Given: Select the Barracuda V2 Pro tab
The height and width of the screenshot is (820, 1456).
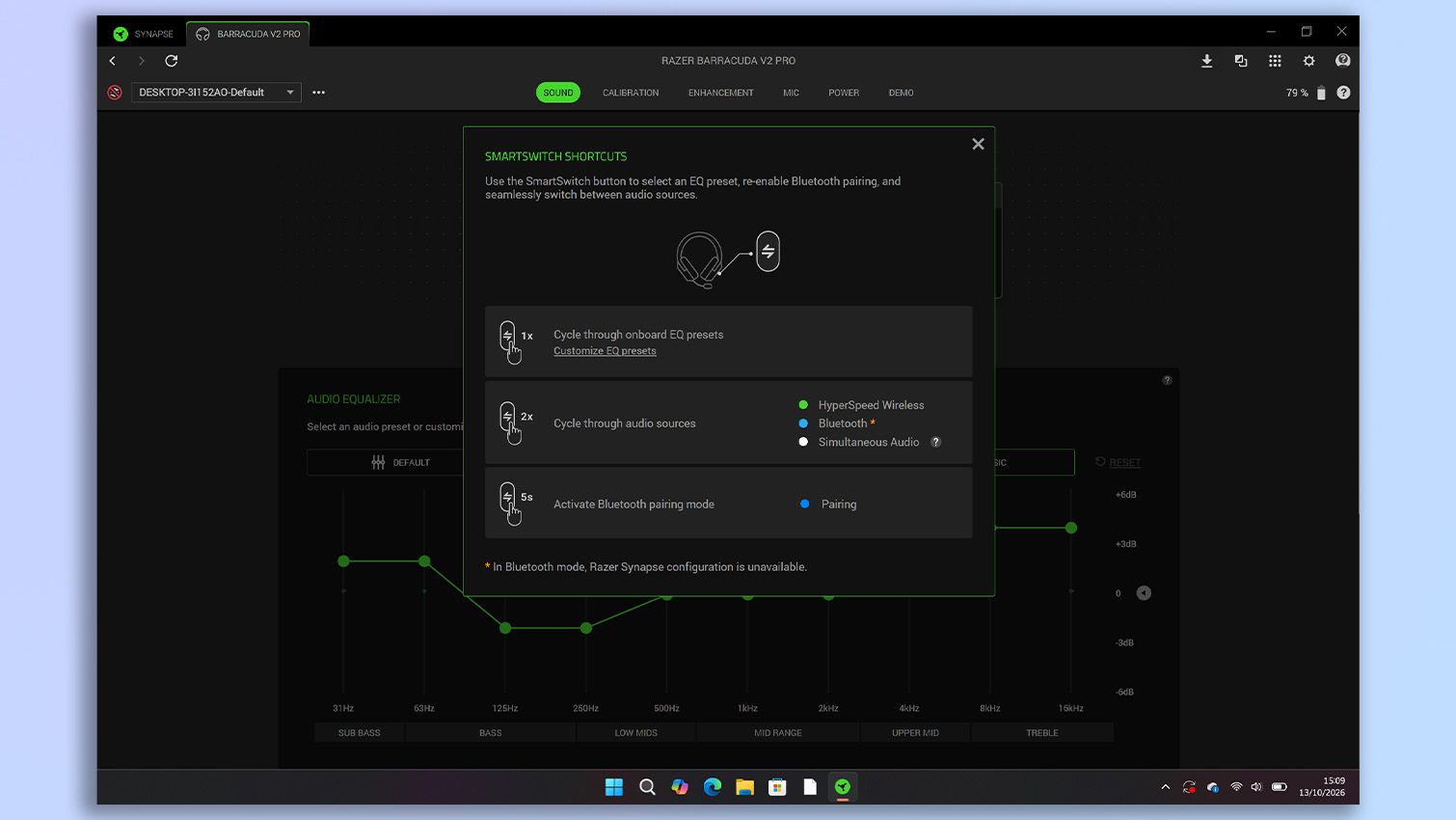Looking at the screenshot, I should coord(249,34).
